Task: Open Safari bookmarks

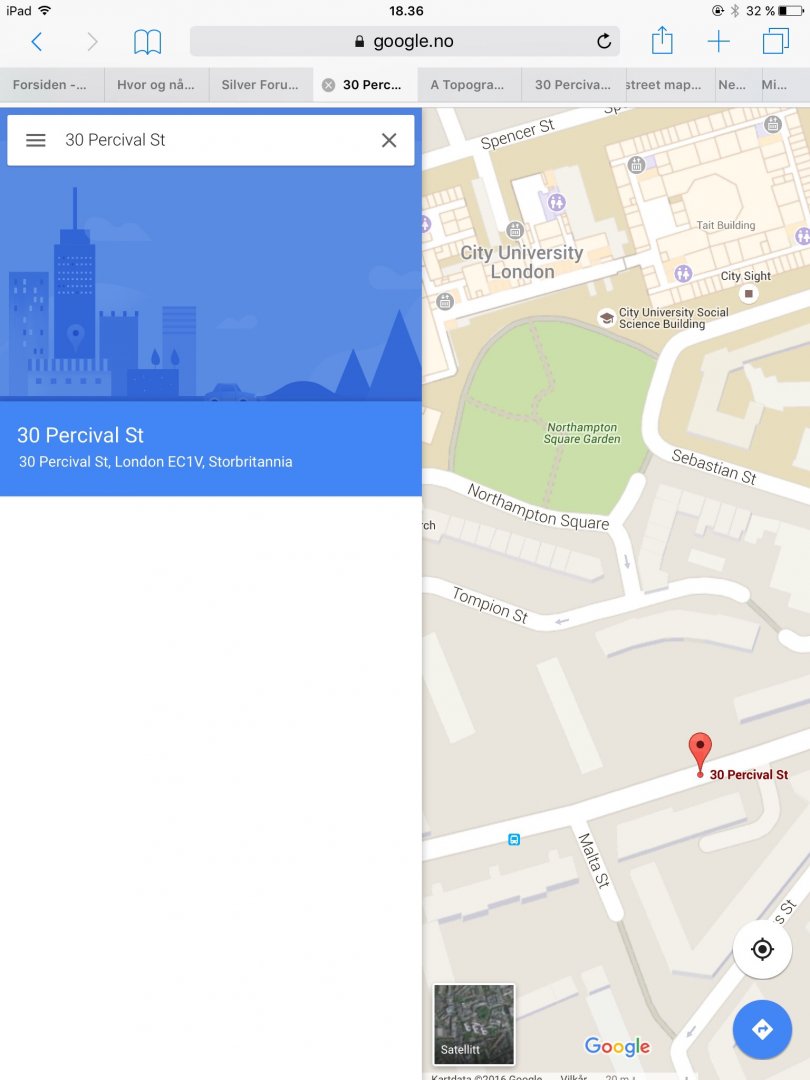Action: (x=147, y=42)
